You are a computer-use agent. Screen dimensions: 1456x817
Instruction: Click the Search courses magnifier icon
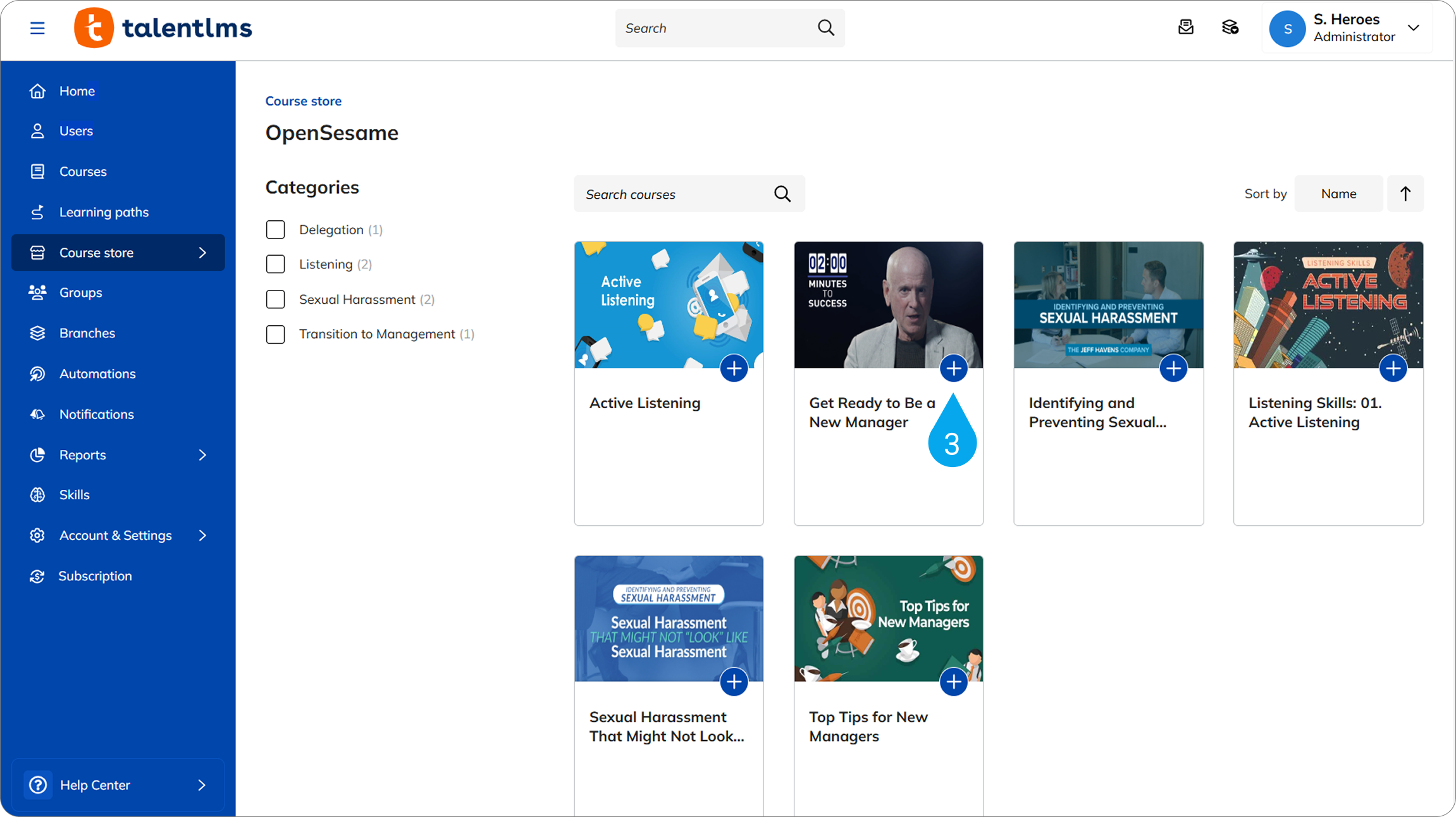(x=782, y=194)
